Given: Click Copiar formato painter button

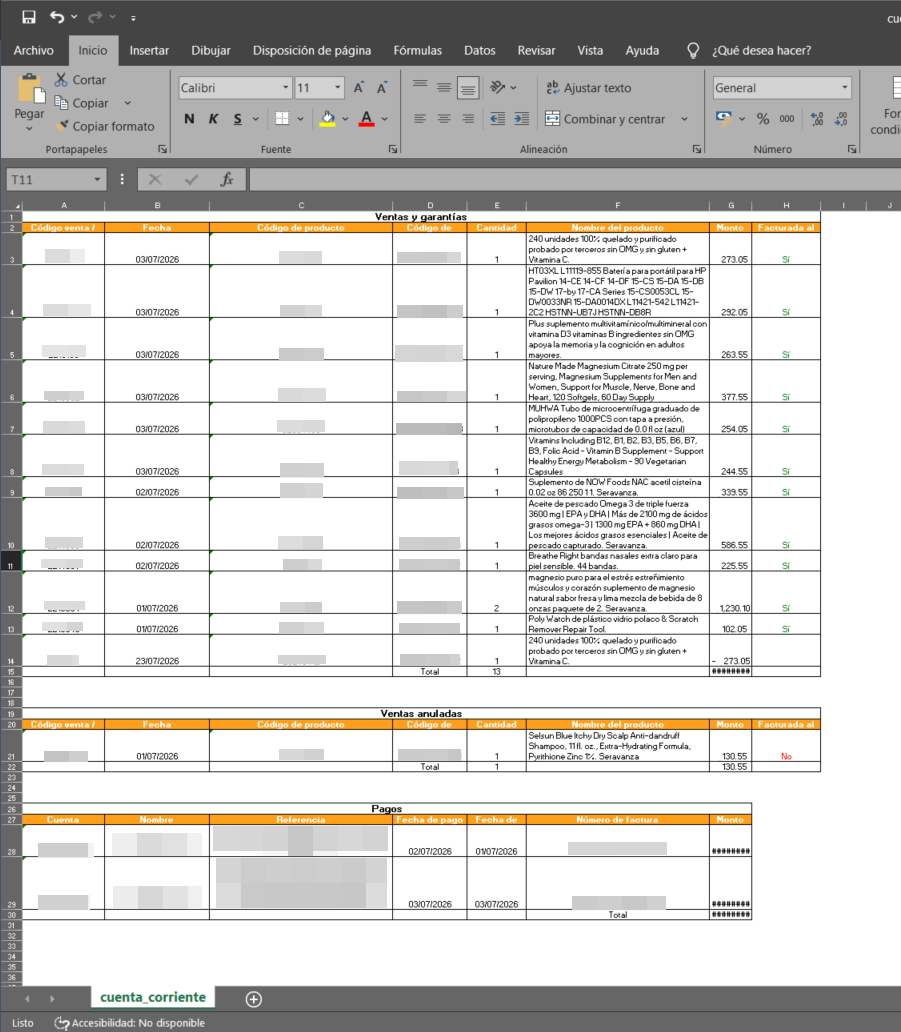Looking at the screenshot, I should pos(105,126).
